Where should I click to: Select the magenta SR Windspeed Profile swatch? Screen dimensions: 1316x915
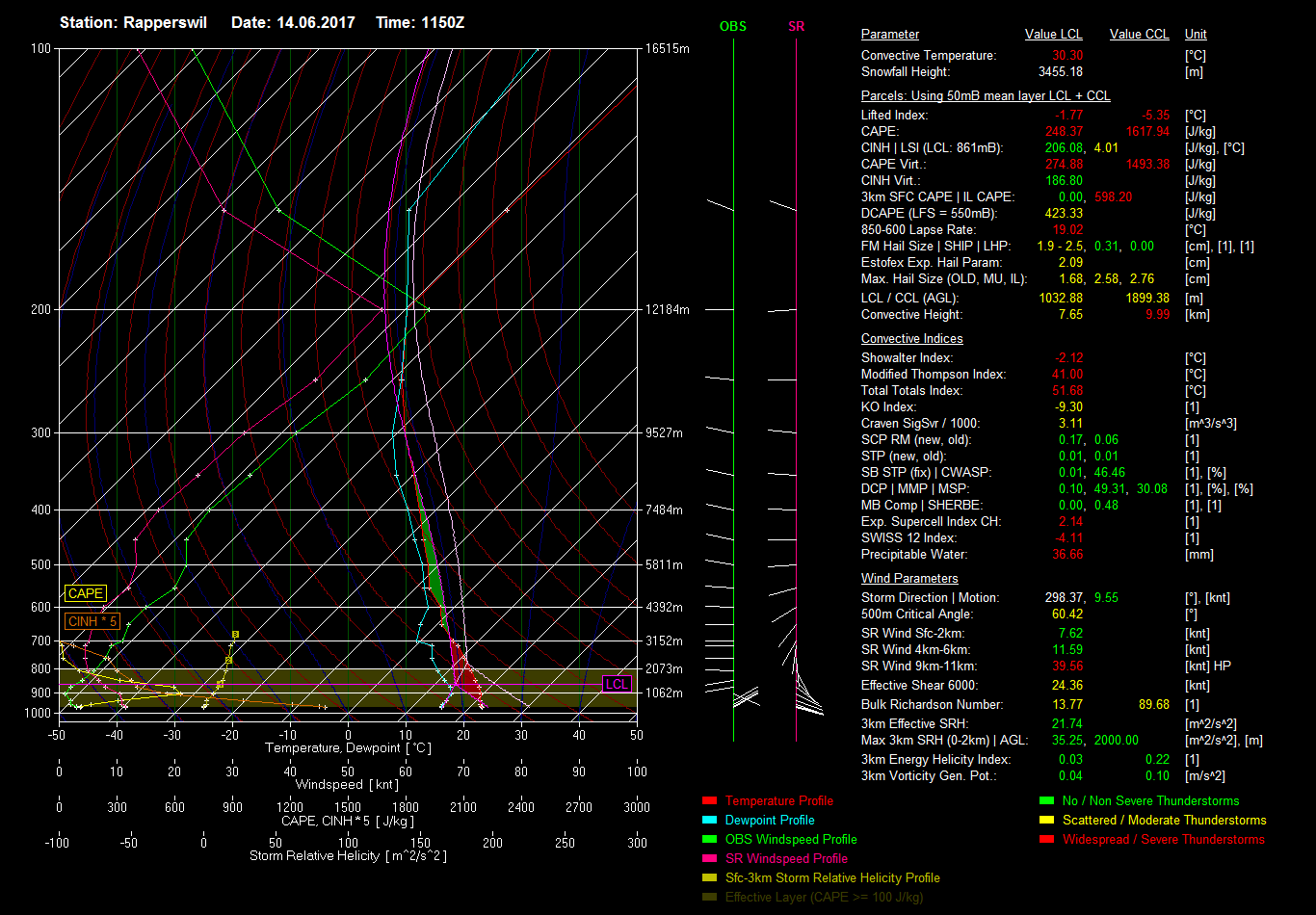coord(709,858)
